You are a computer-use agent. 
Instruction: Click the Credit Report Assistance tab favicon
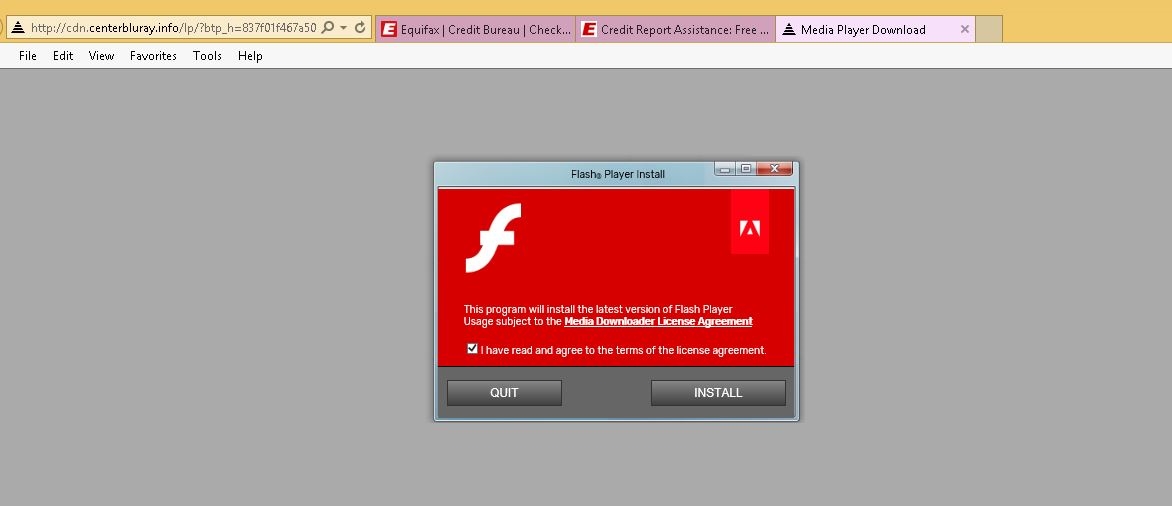click(x=589, y=30)
